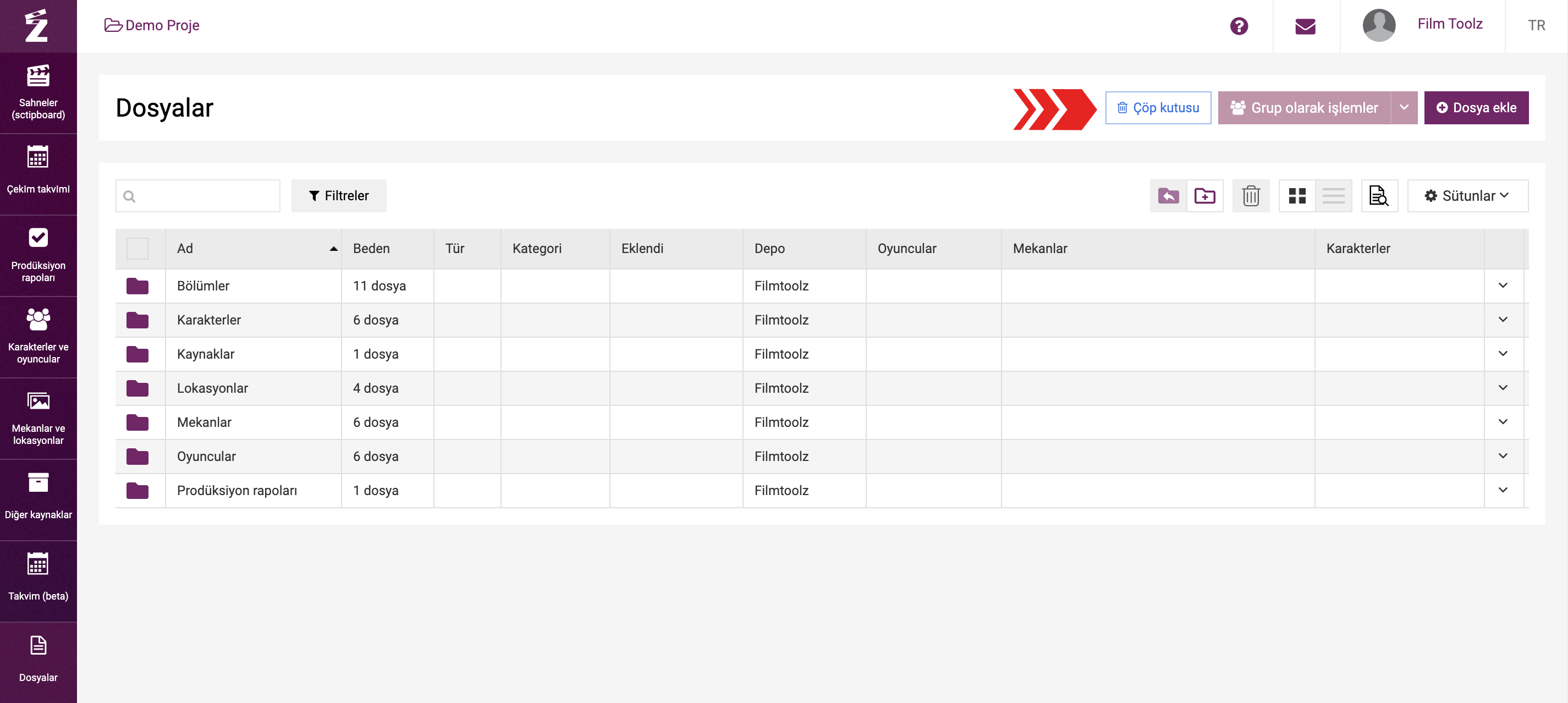Open the Filtreler filter button

pos(338,196)
